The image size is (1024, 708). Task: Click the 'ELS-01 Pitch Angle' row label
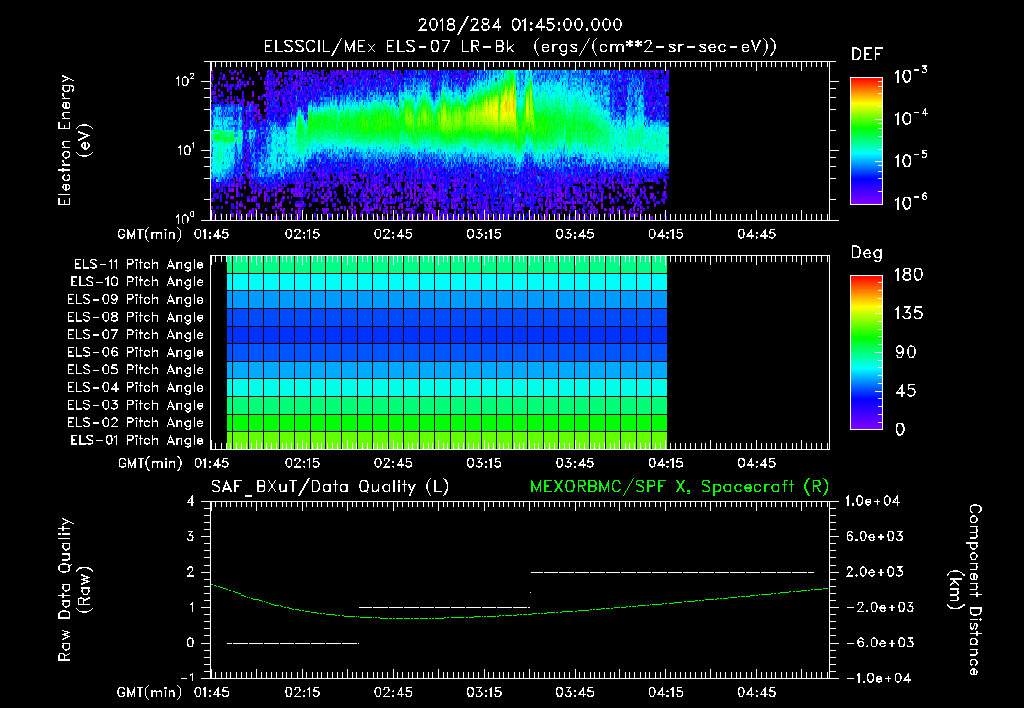point(137,440)
